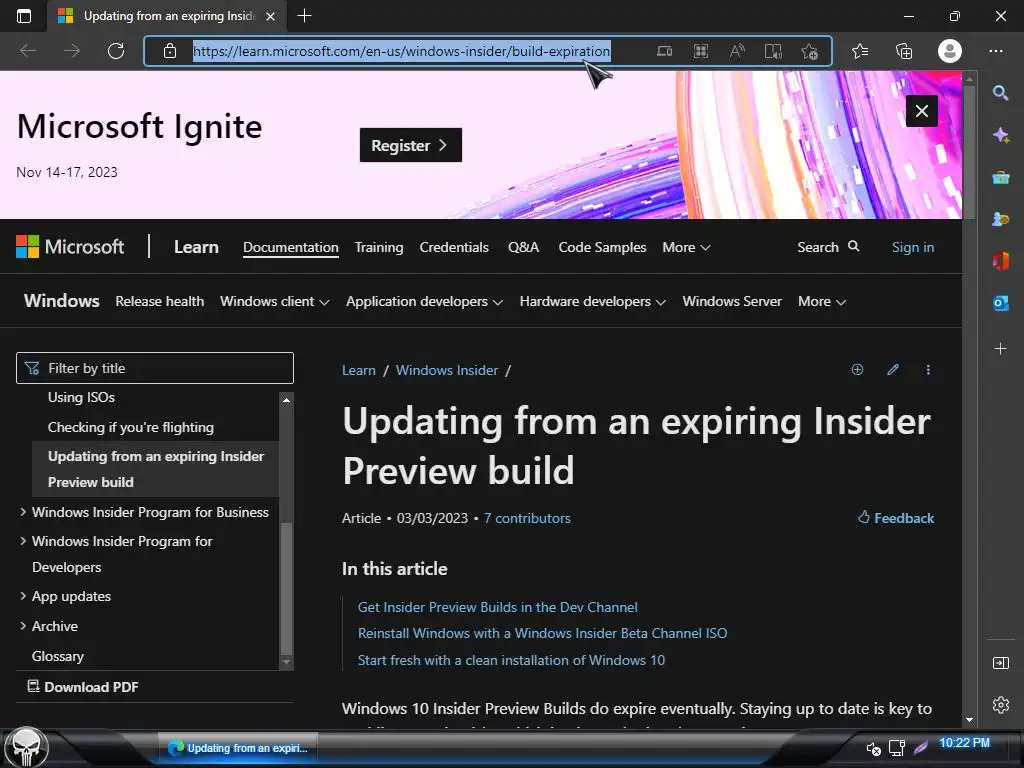This screenshot has width=1024, height=768.
Task: Click the Search button in header
Action: 828,247
